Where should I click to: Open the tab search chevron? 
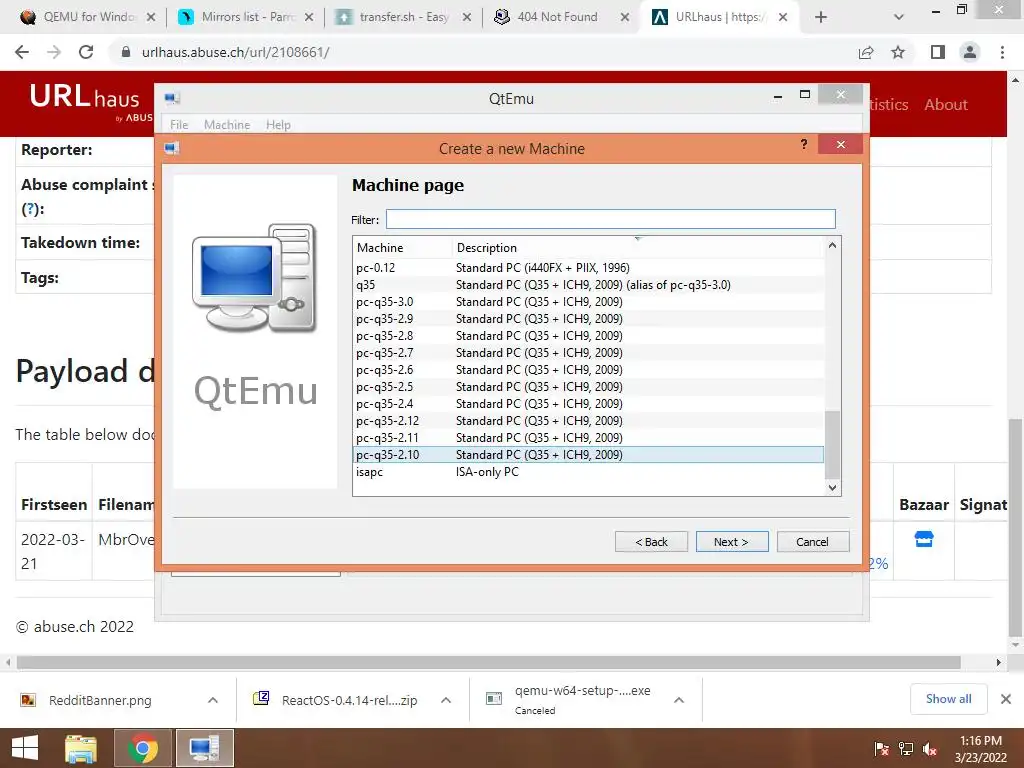click(899, 17)
